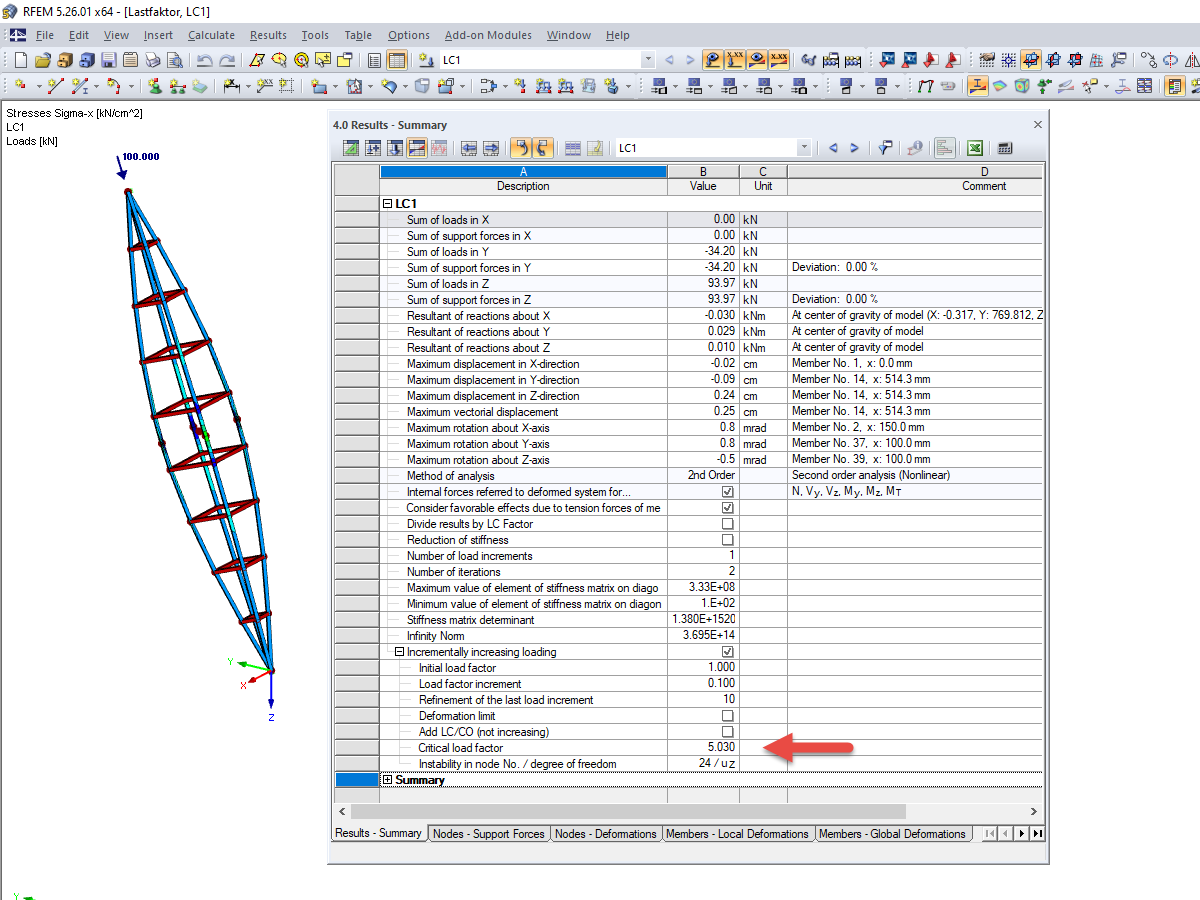This screenshot has height=900, width=1200.
Task: Toggle 'Incrementally increasing loading' checkbox
Action: [x=727, y=652]
